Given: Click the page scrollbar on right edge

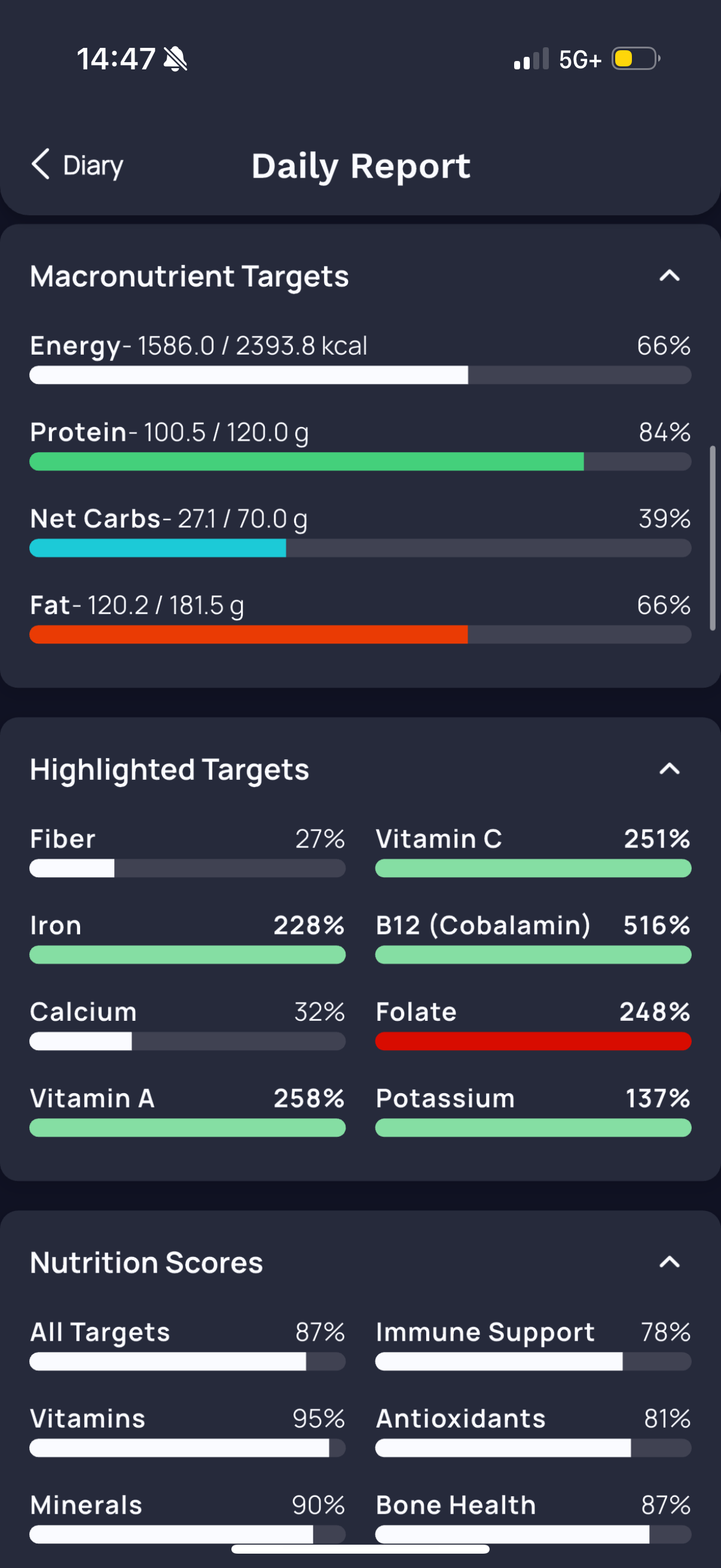Looking at the screenshot, I should (712, 538).
